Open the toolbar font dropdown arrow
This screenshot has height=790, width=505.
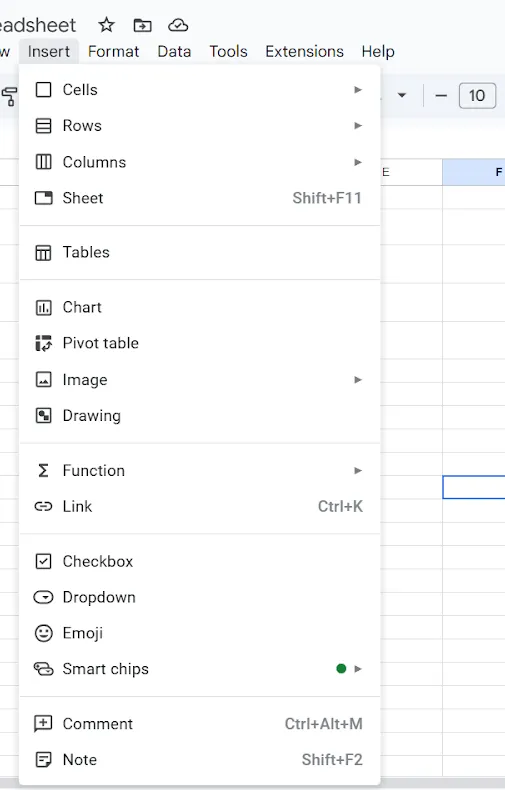pyautogui.click(x=402, y=95)
